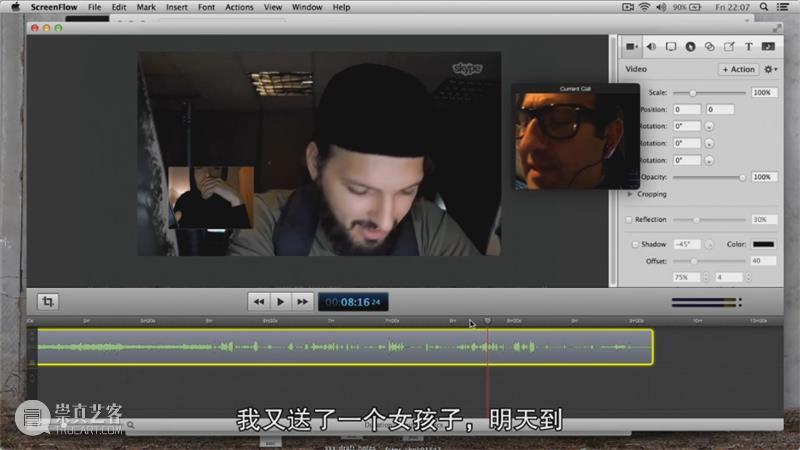Open the Audio properties speaker icon
Screen dimensions: 800x450
pos(651,47)
